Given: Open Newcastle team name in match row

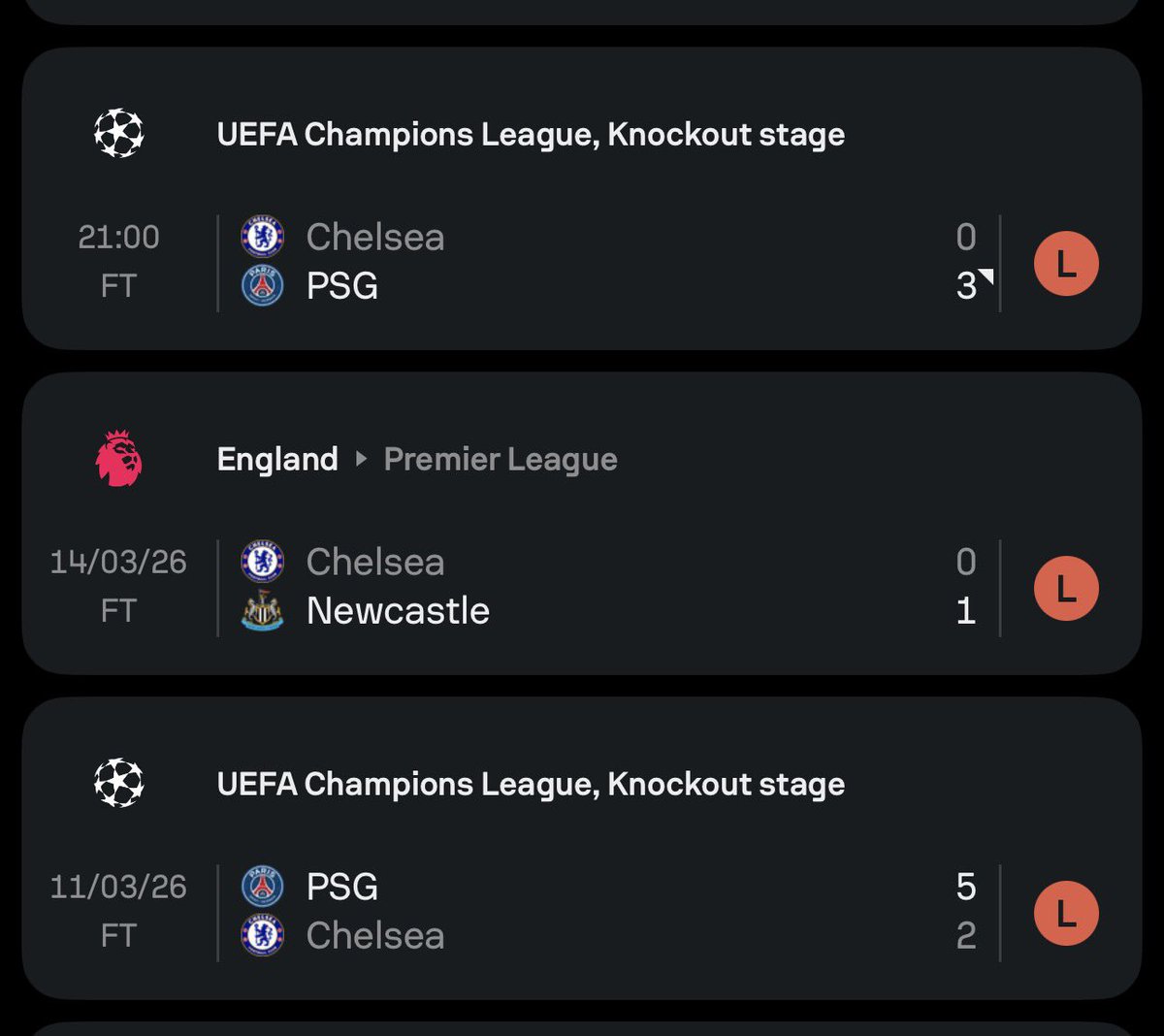Looking at the screenshot, I should [398, 611].
